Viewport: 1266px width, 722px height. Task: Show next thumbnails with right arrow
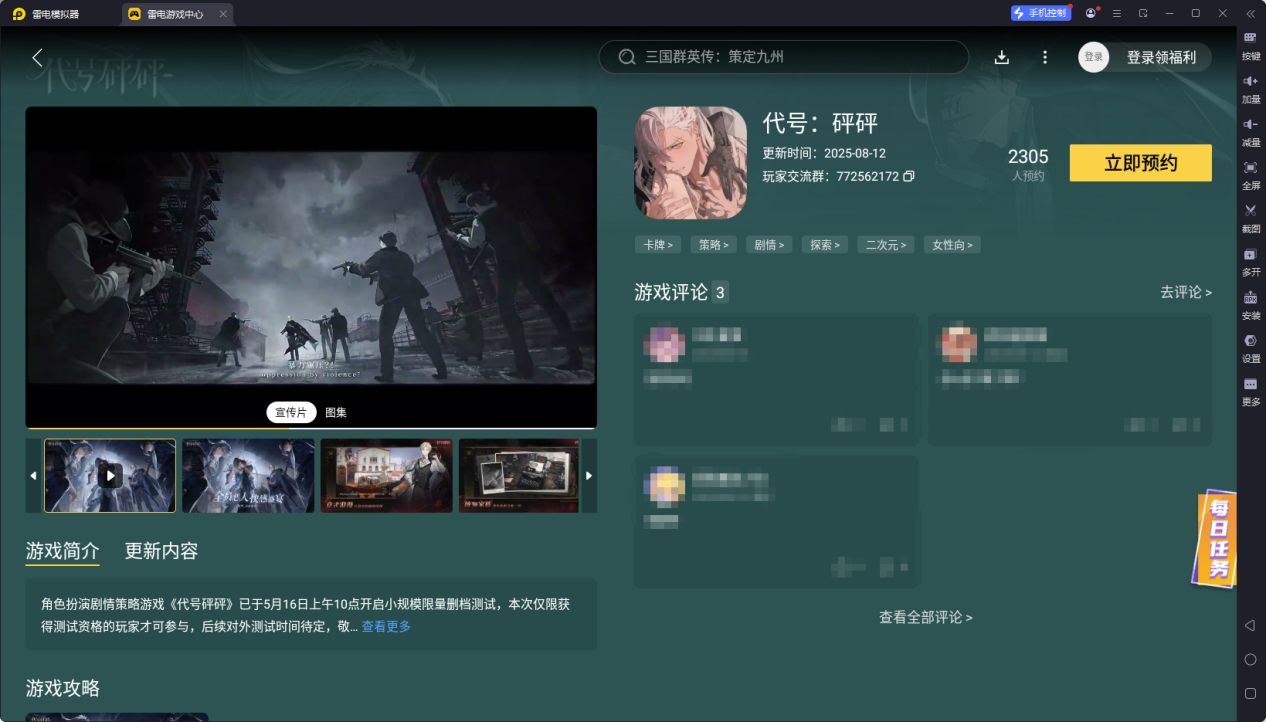tap(589, 476)
